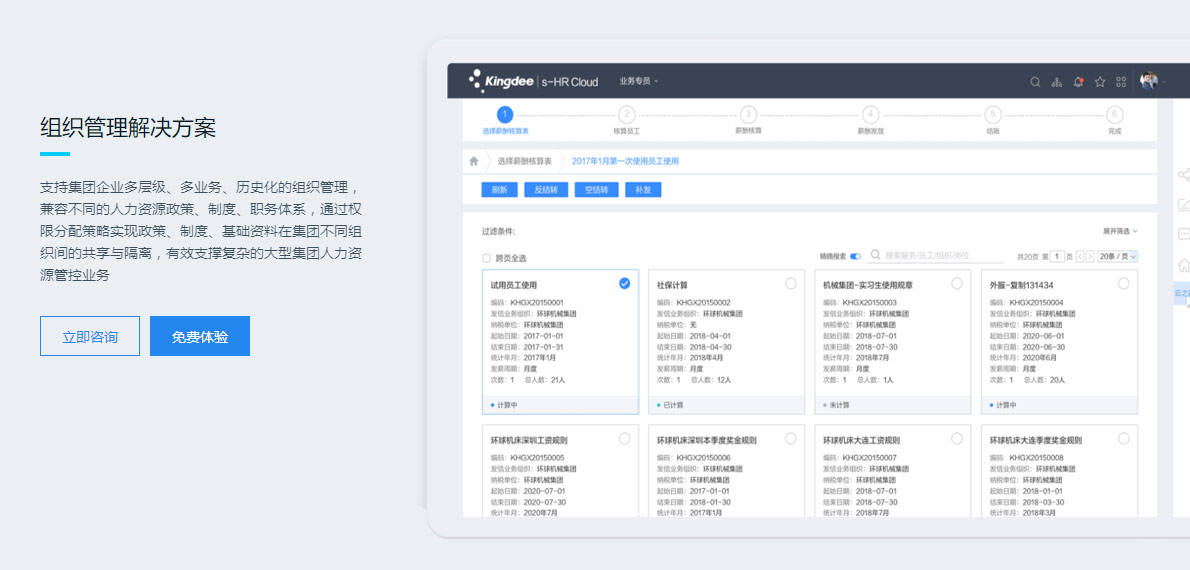
Task: Open the notification bell icon
Action: tap(1078, 82)
